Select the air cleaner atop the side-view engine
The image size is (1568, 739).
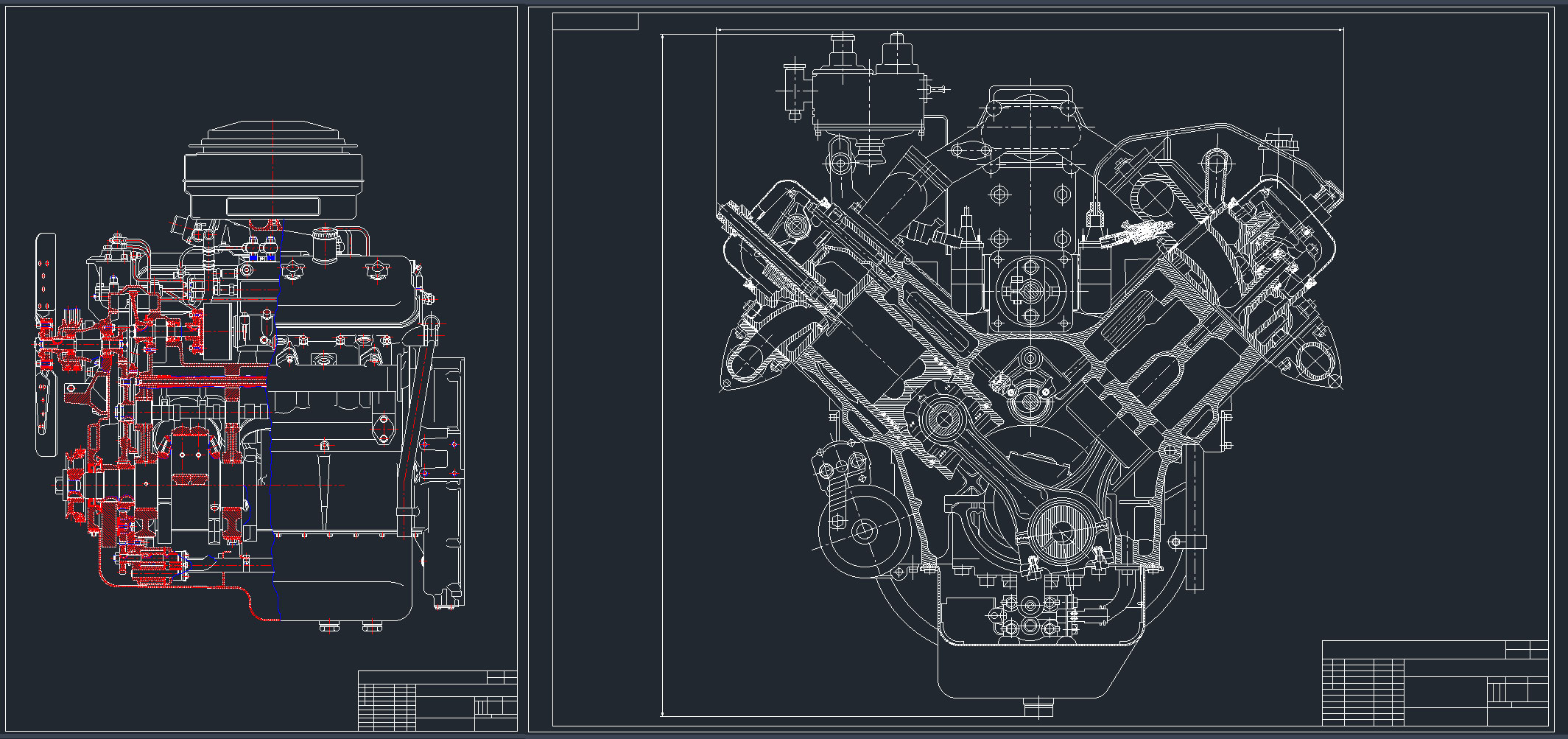(x=273, y=170)
